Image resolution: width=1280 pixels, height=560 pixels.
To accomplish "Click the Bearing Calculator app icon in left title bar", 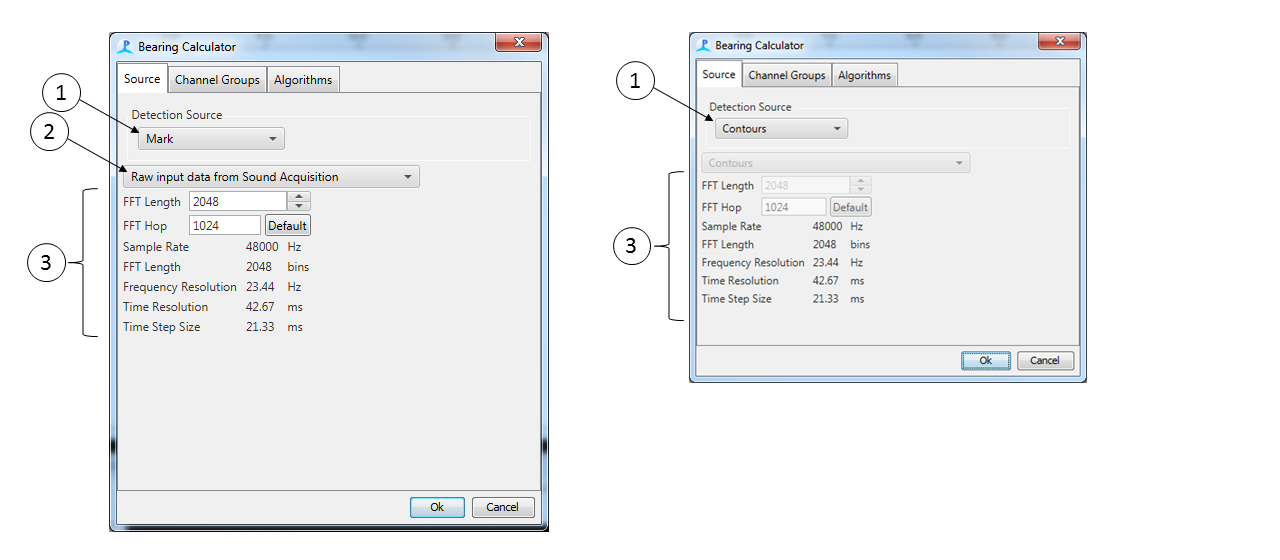I will tap(125, 47).
